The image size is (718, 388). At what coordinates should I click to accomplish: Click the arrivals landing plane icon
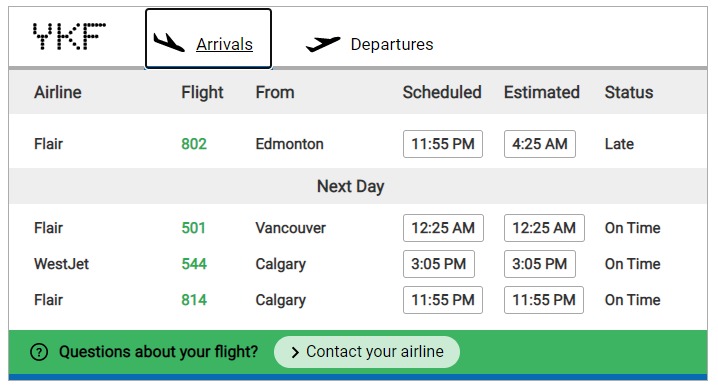(169, 43)
